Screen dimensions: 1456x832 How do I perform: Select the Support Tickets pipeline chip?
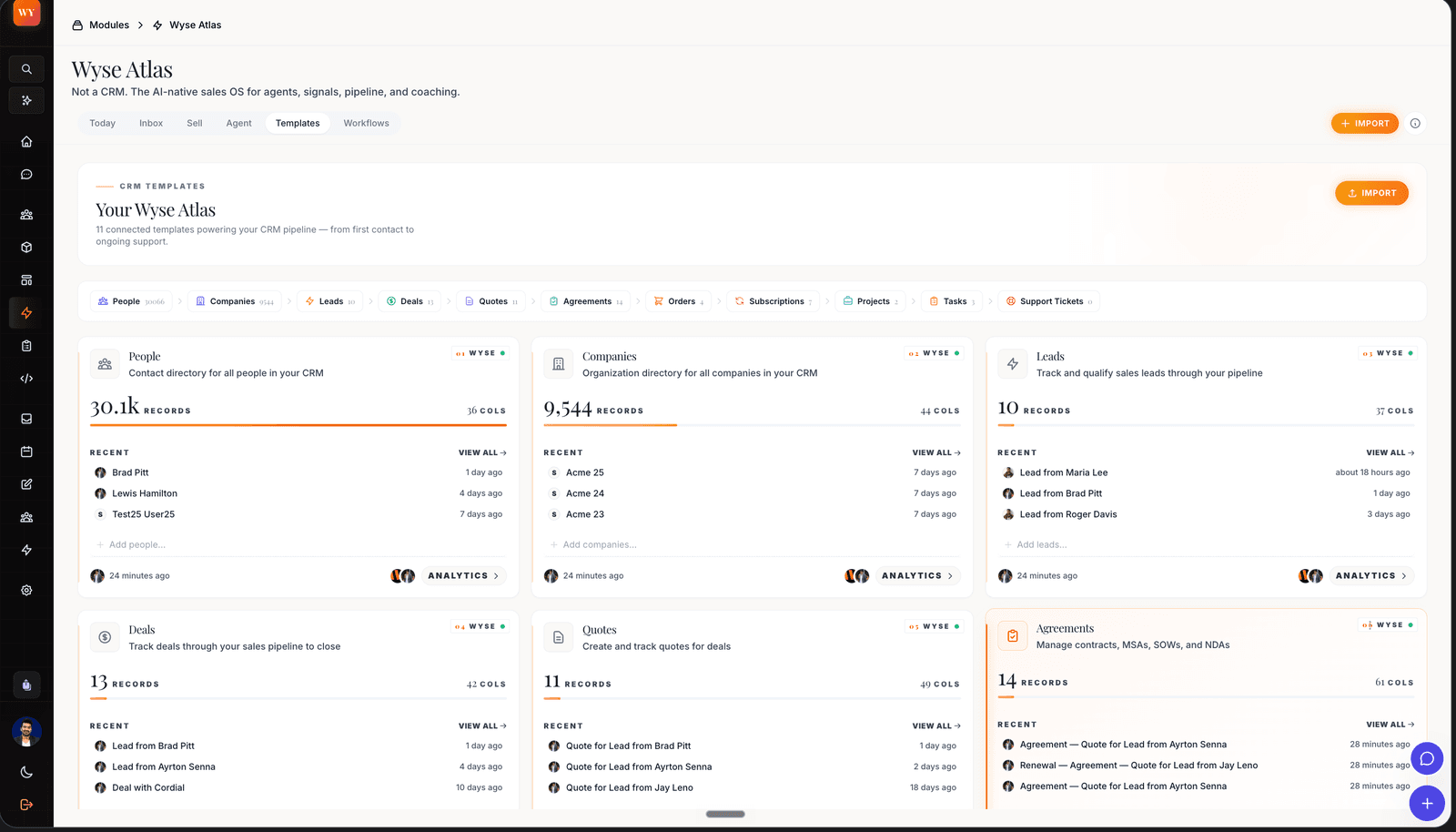coord(1049,301)
